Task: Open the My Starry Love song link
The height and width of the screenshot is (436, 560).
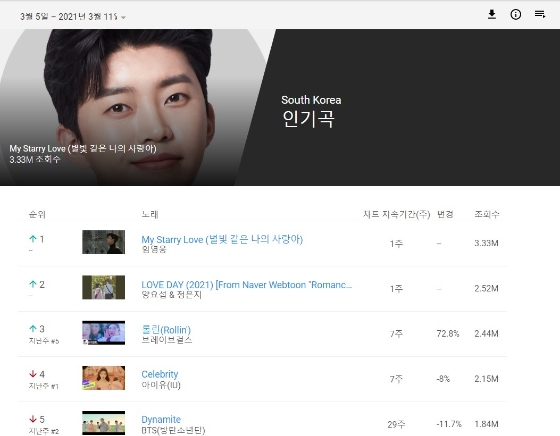Action: point(222,239)
